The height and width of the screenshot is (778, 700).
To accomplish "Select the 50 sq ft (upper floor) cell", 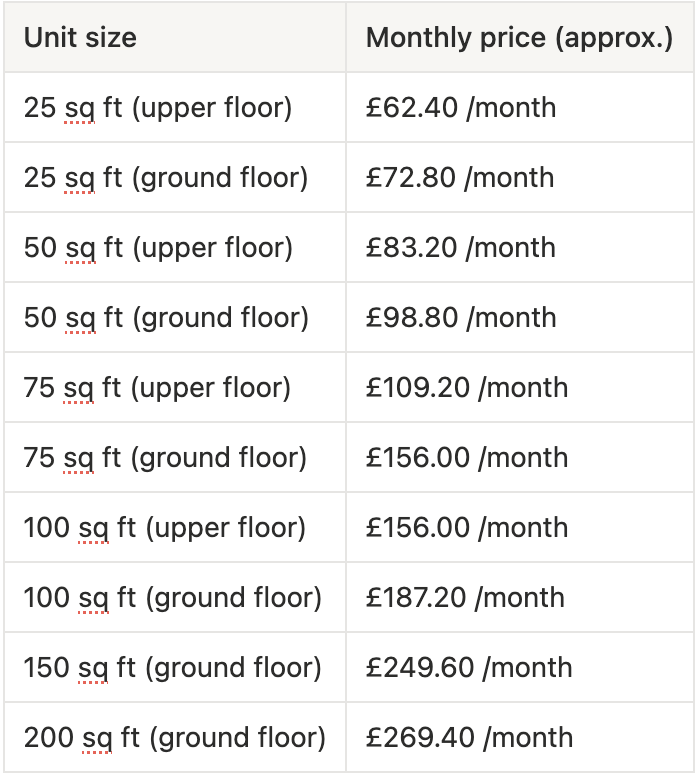I will pos(175,247).
